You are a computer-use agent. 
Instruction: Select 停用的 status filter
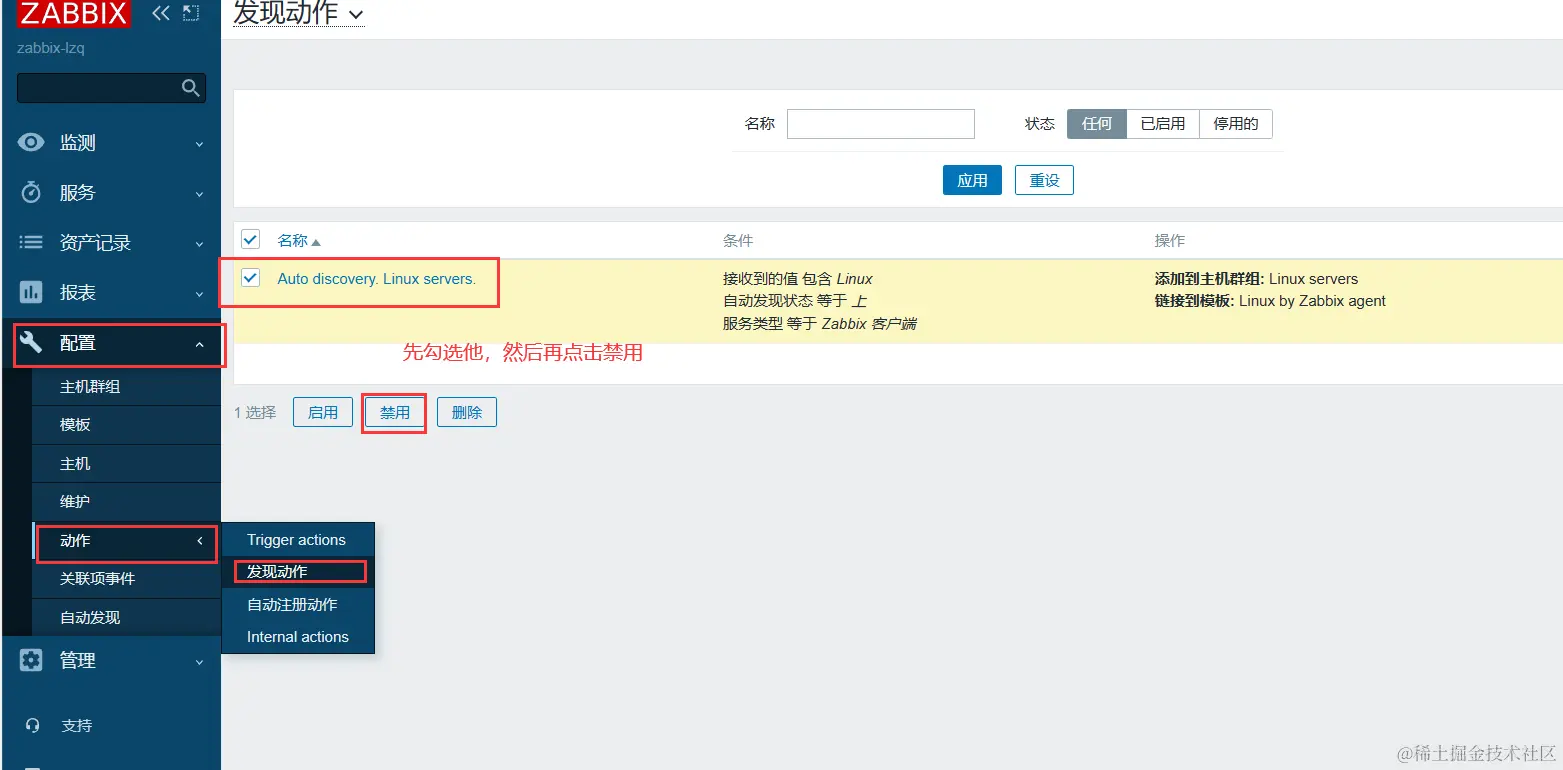click(x=1236, y=124)
